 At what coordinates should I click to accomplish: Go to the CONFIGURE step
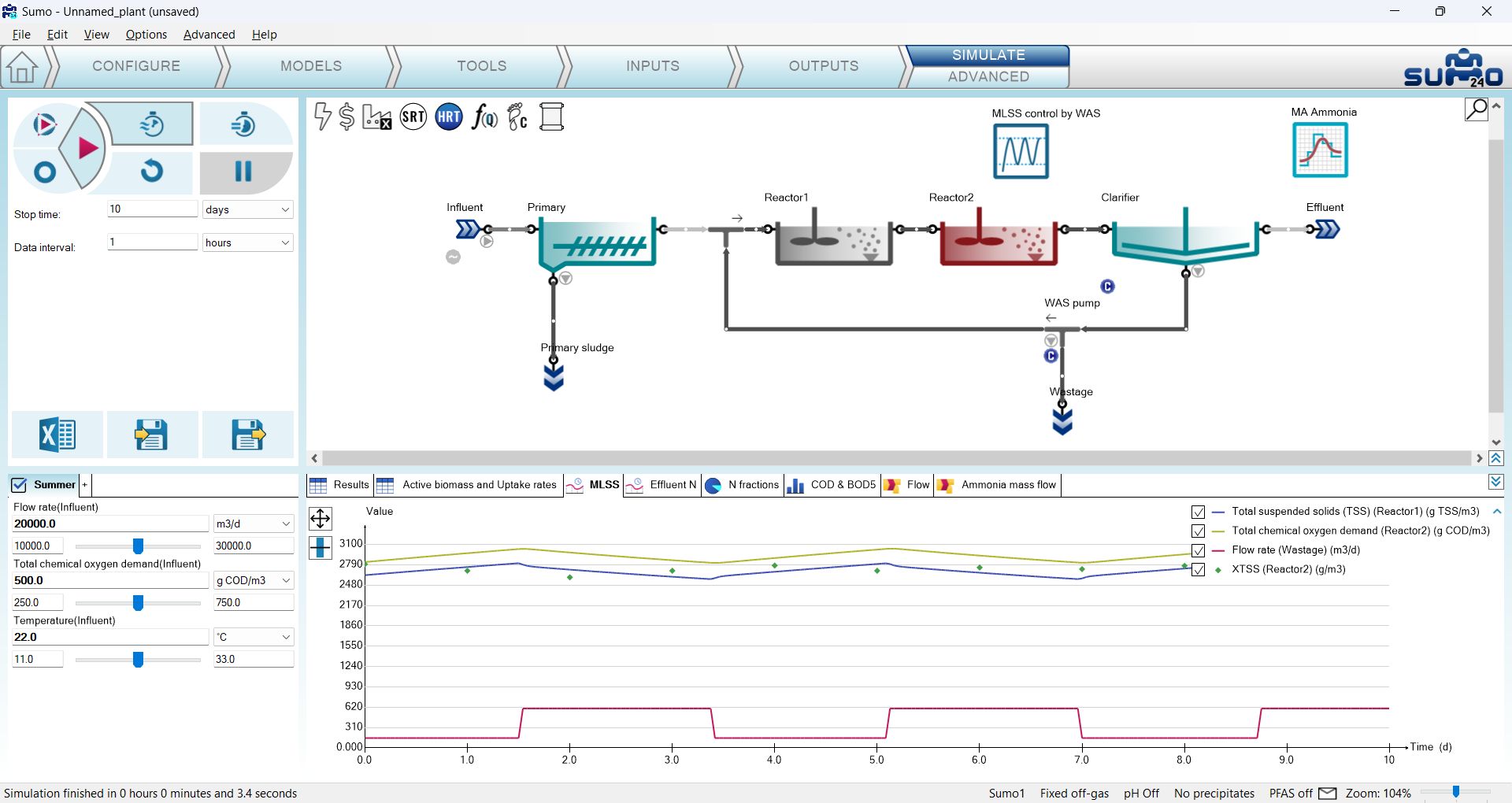pyautogui.click(x=136, y=66)
